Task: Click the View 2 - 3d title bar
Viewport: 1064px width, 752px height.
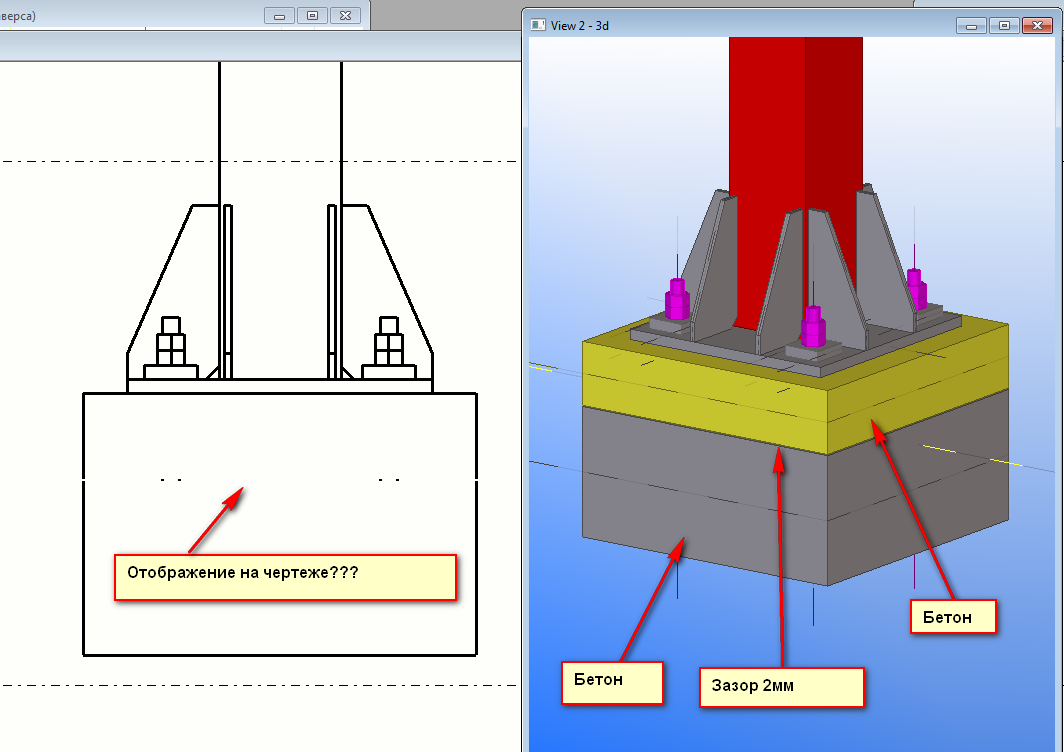Action: point(750,25)
